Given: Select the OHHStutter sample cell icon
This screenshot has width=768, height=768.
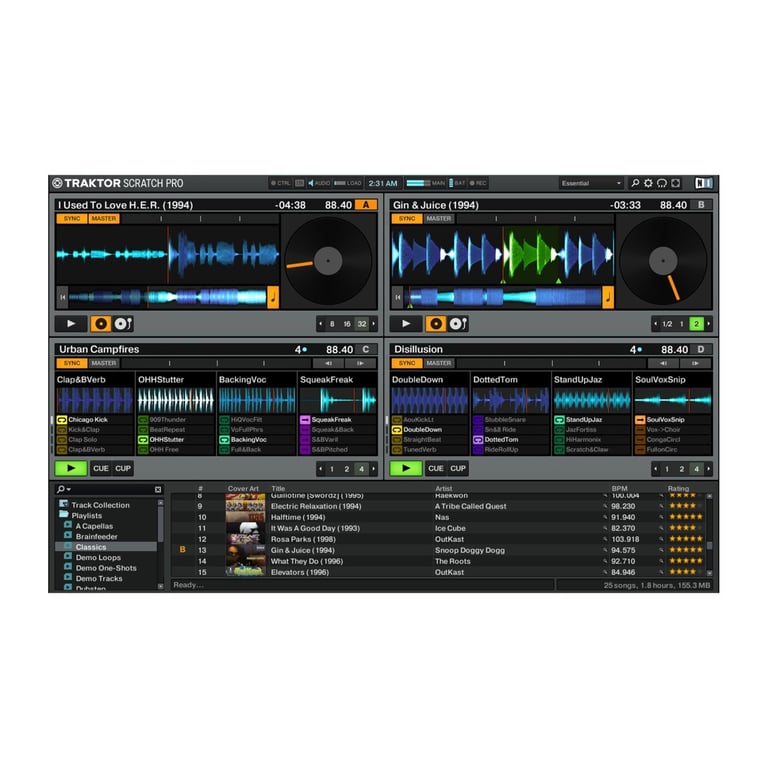Looking at the screenshot, I should (143, 440).
